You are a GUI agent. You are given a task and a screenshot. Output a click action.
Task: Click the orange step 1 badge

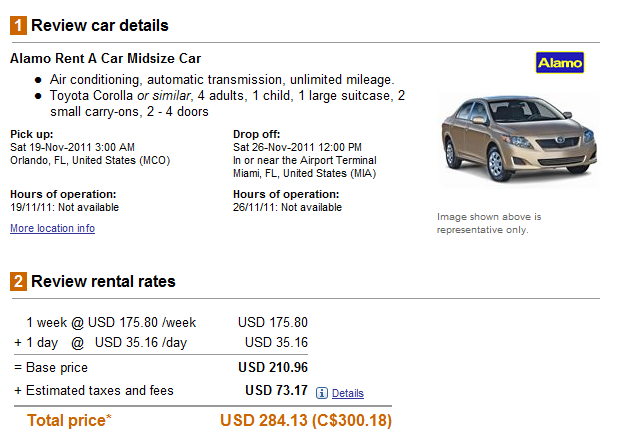[x=18, y=25]
